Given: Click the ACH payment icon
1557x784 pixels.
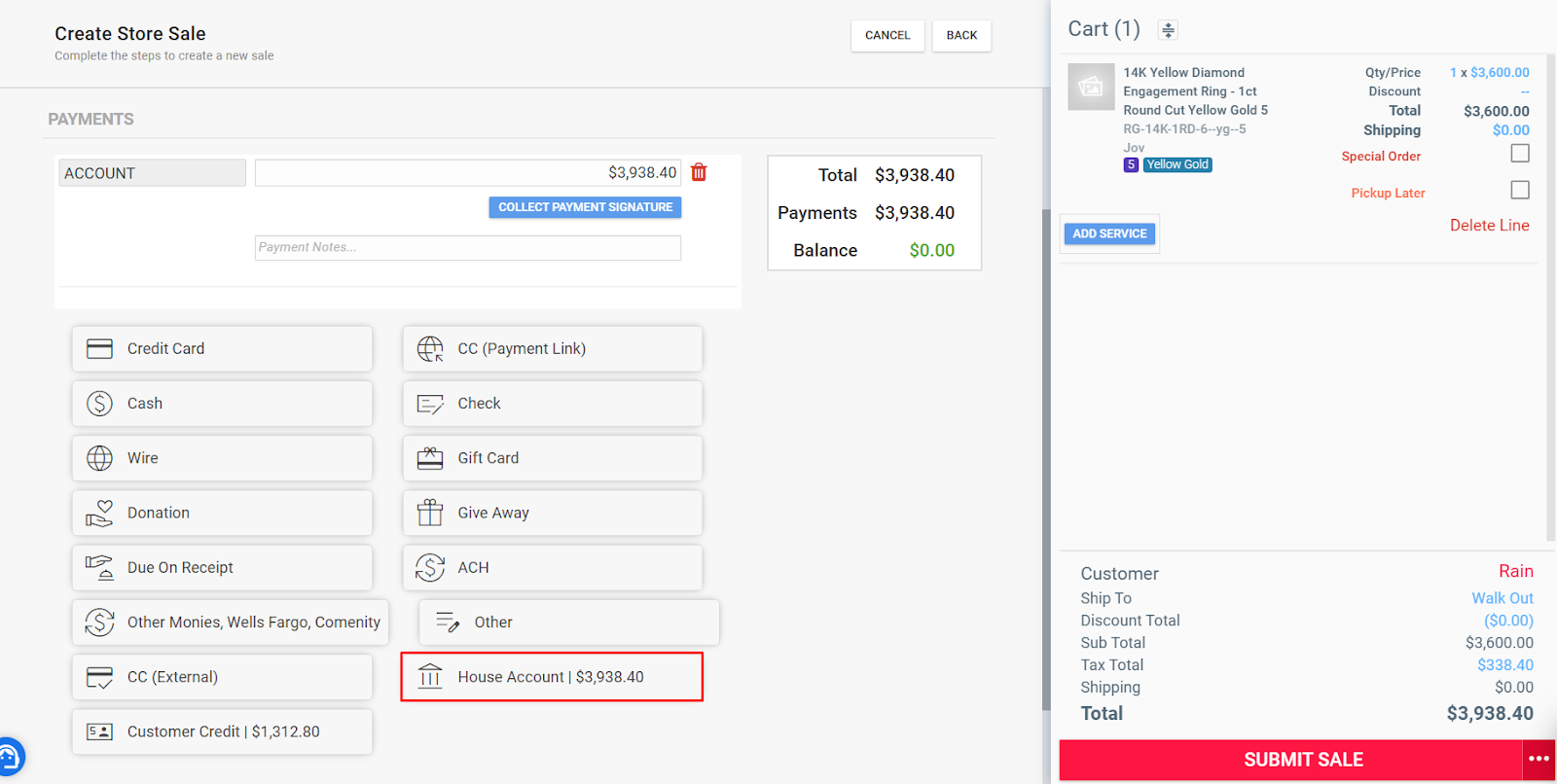Looking at the screenshot, I should [430, 567].
